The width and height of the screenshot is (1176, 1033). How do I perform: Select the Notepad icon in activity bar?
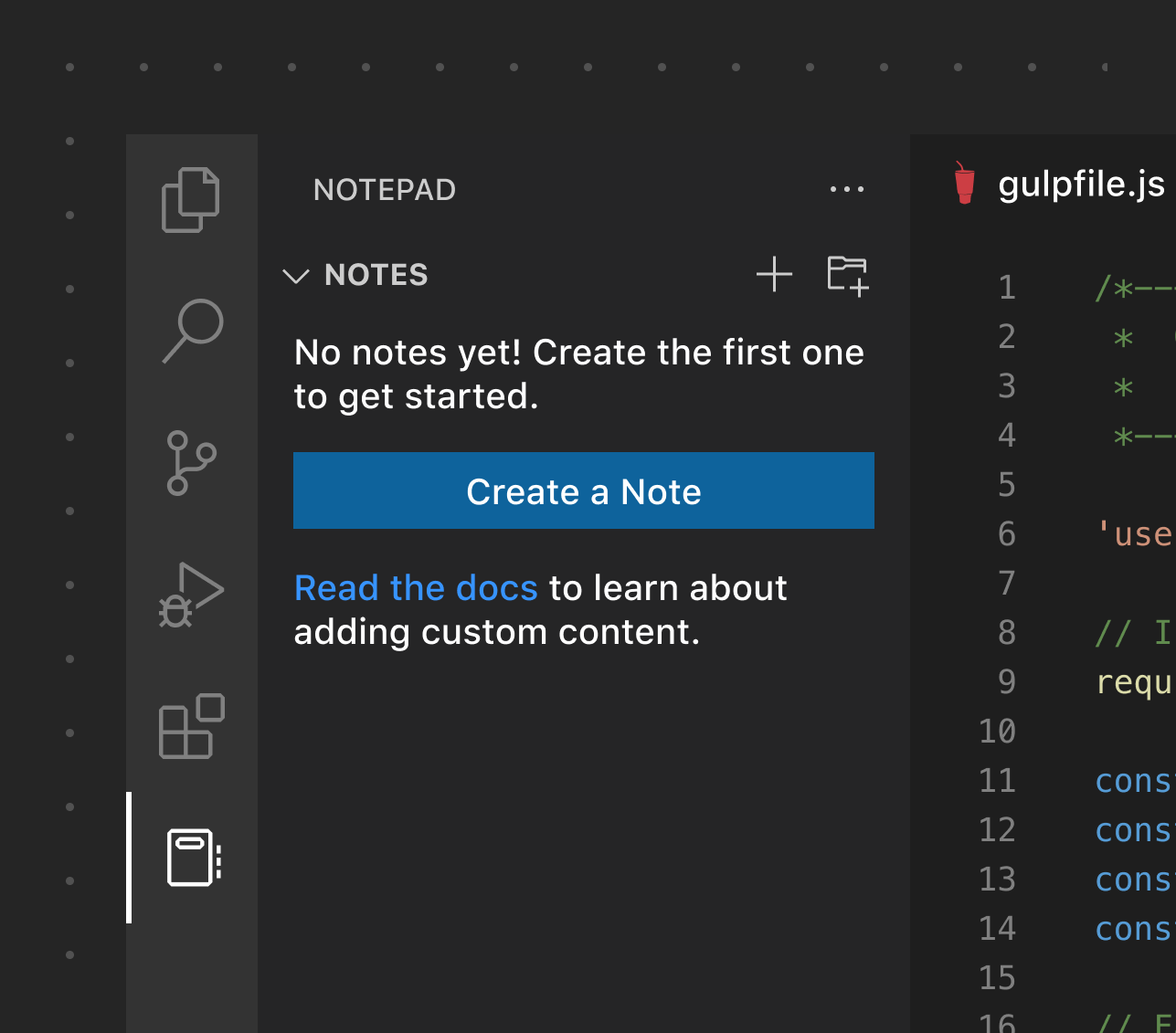click(193, 858)
